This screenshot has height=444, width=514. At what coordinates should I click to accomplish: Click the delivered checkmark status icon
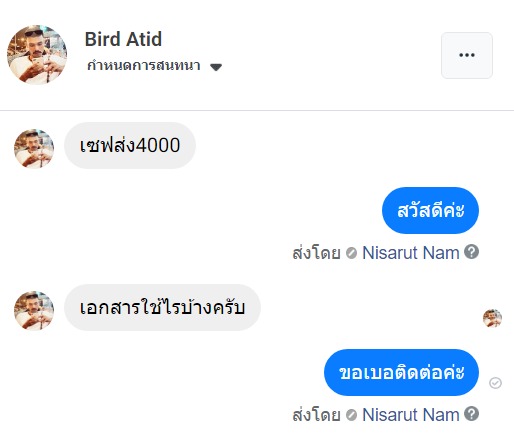pyautogui.click(x=495, y=383)
